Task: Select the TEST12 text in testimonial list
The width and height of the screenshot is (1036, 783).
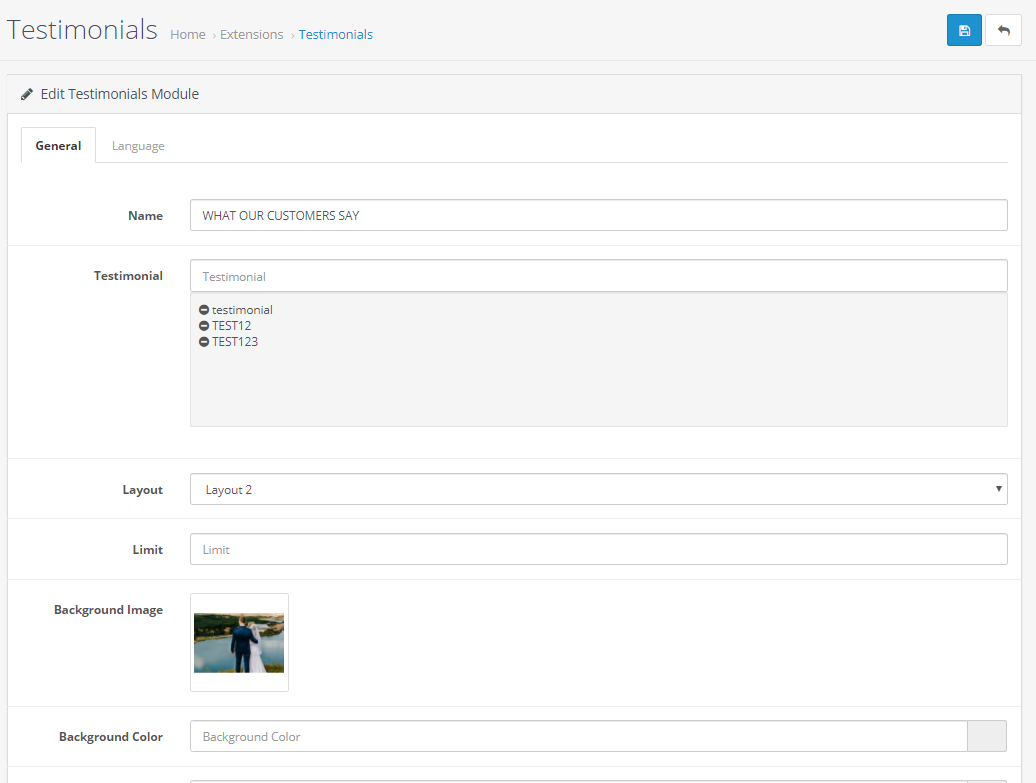Action: (x=231, y=326)
